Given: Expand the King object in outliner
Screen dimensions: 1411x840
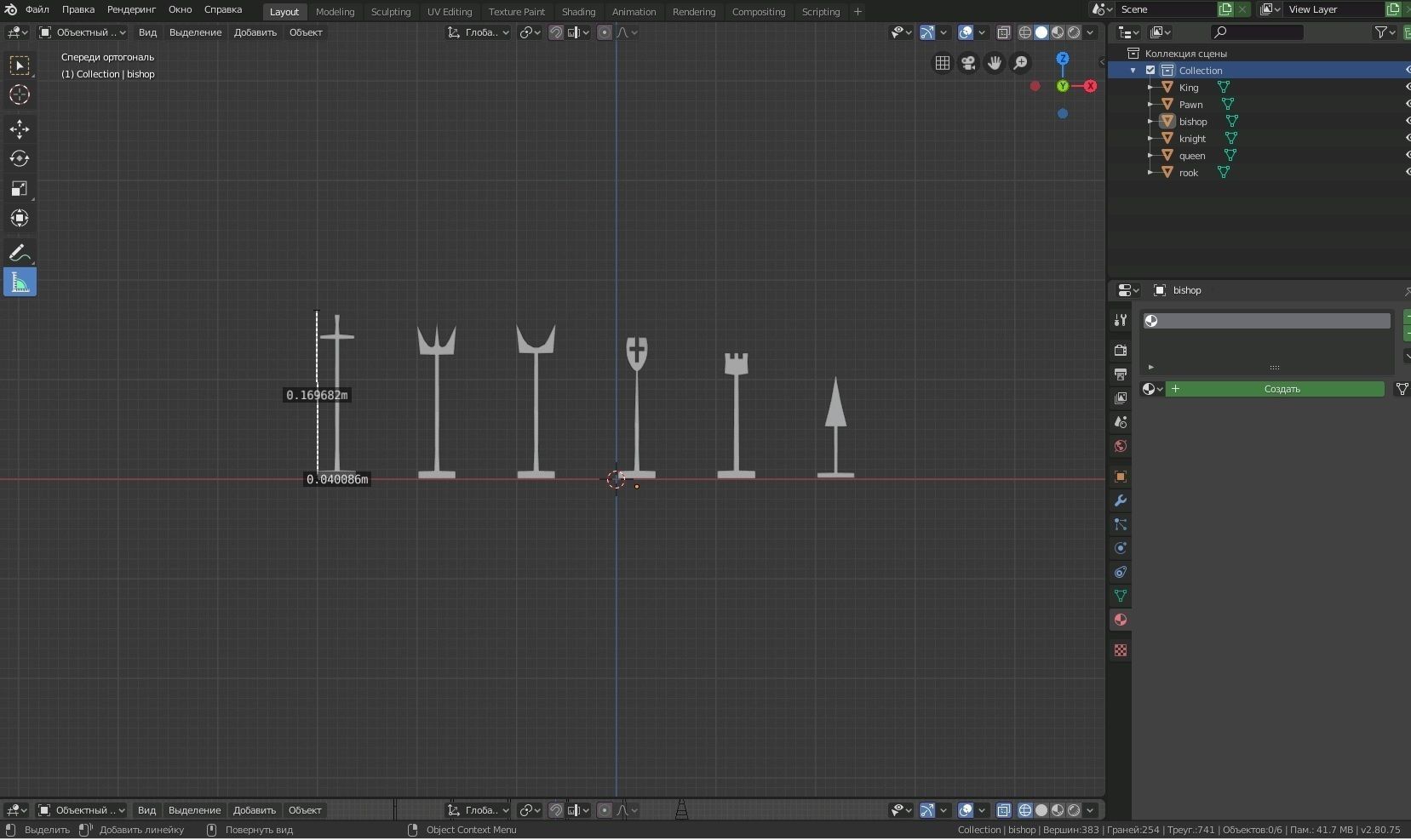Looking at the screenshot, I should tap(1150, 88).
